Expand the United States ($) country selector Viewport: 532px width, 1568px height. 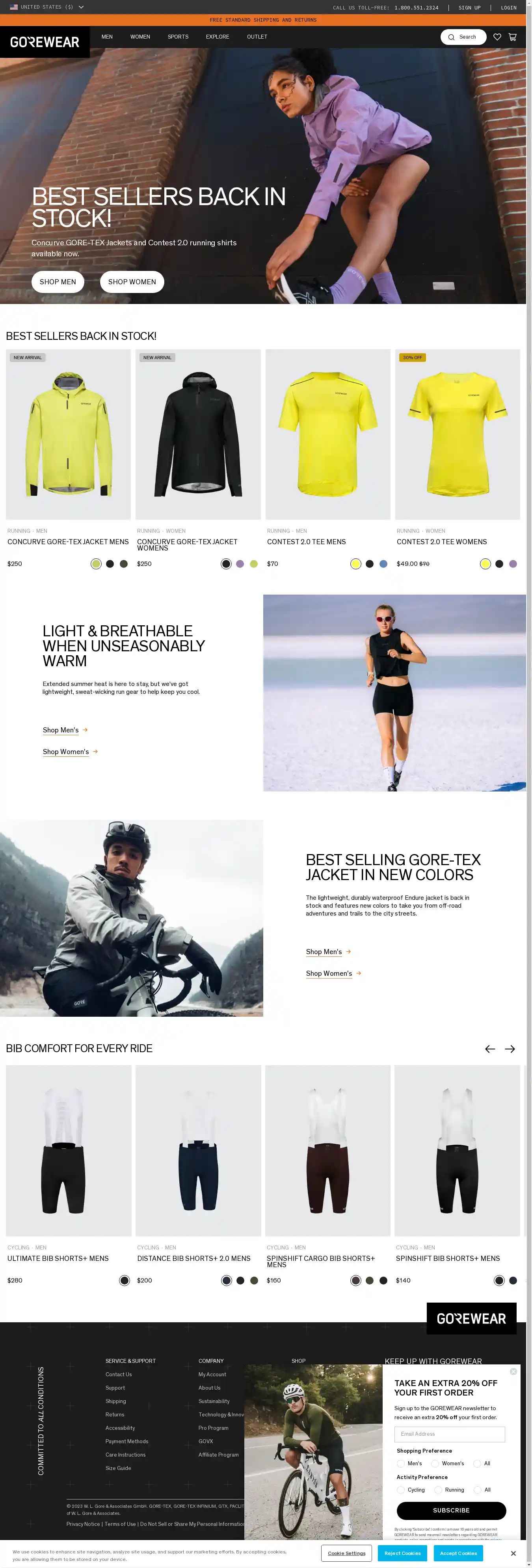click(47, 7)
